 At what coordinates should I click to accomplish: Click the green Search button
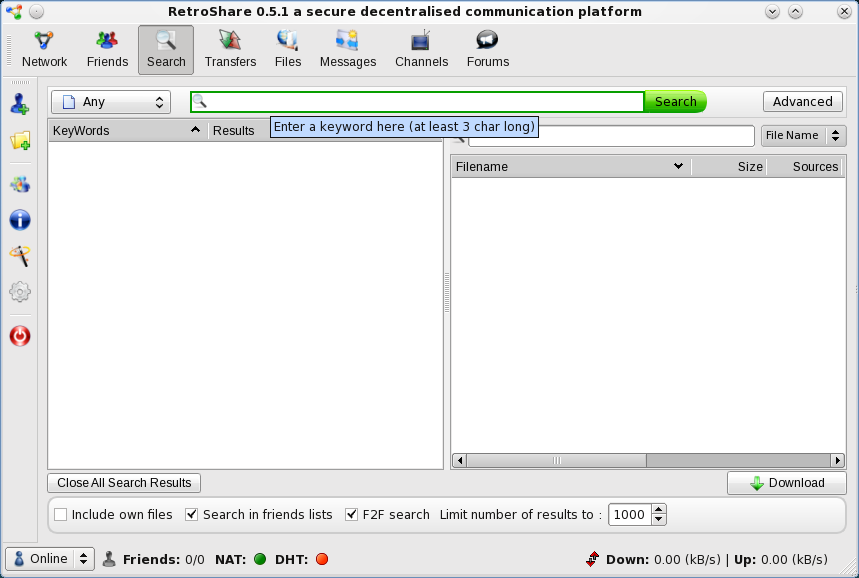point(675,101)
